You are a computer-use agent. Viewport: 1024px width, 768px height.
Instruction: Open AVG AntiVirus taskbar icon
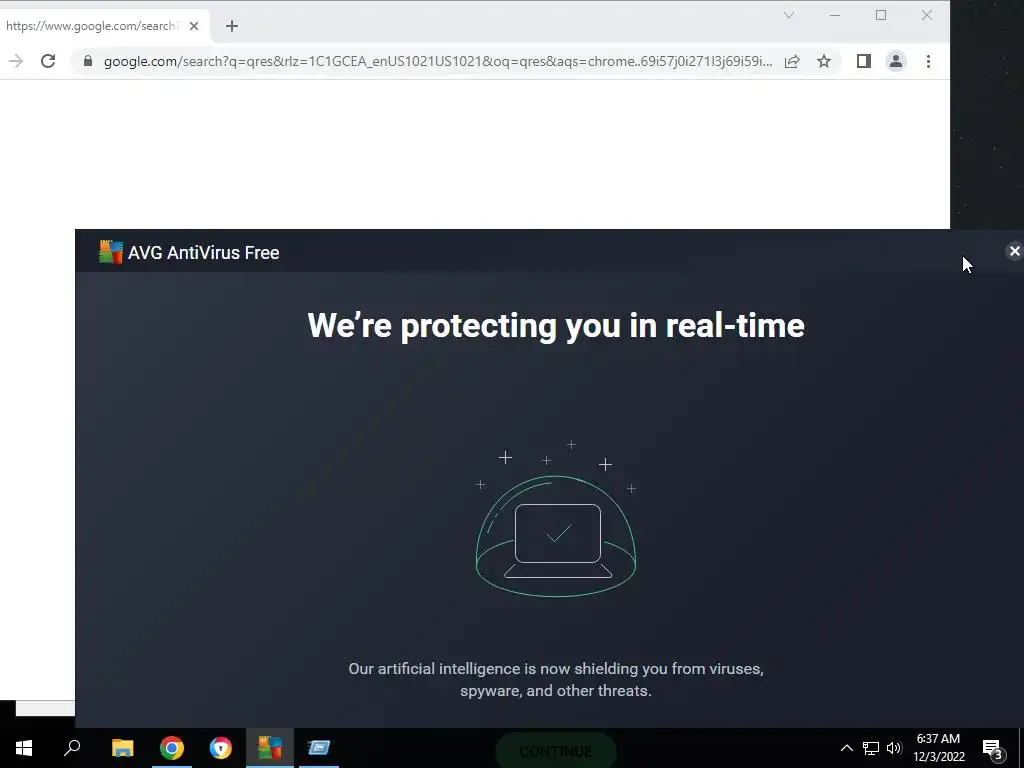click(270, 748)
